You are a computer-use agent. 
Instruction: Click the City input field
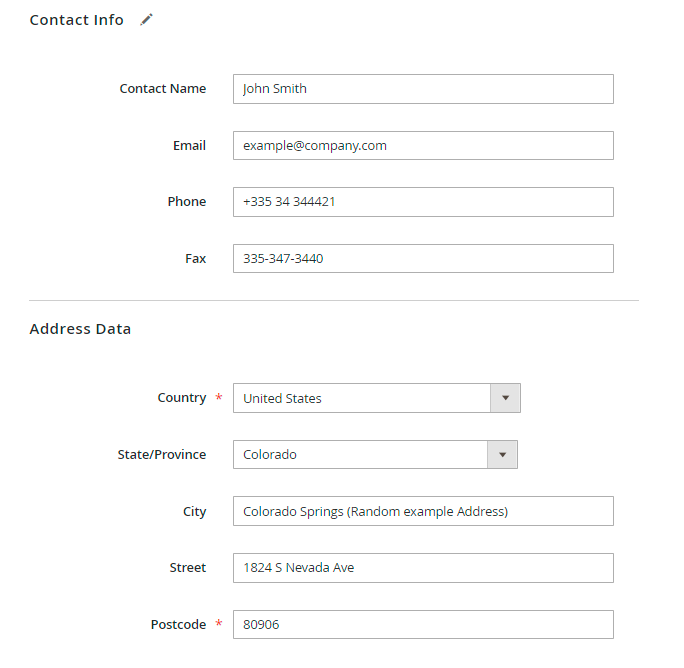pos(422,511)
